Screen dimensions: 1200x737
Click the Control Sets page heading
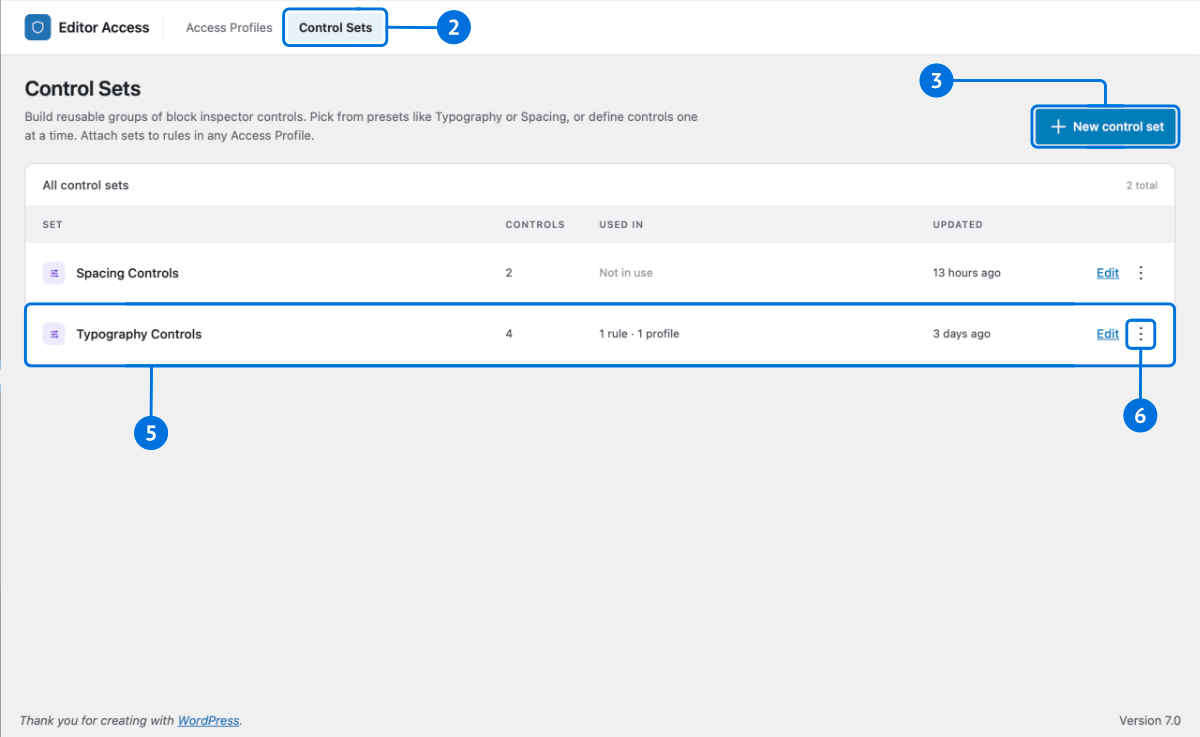coord(83,89)
